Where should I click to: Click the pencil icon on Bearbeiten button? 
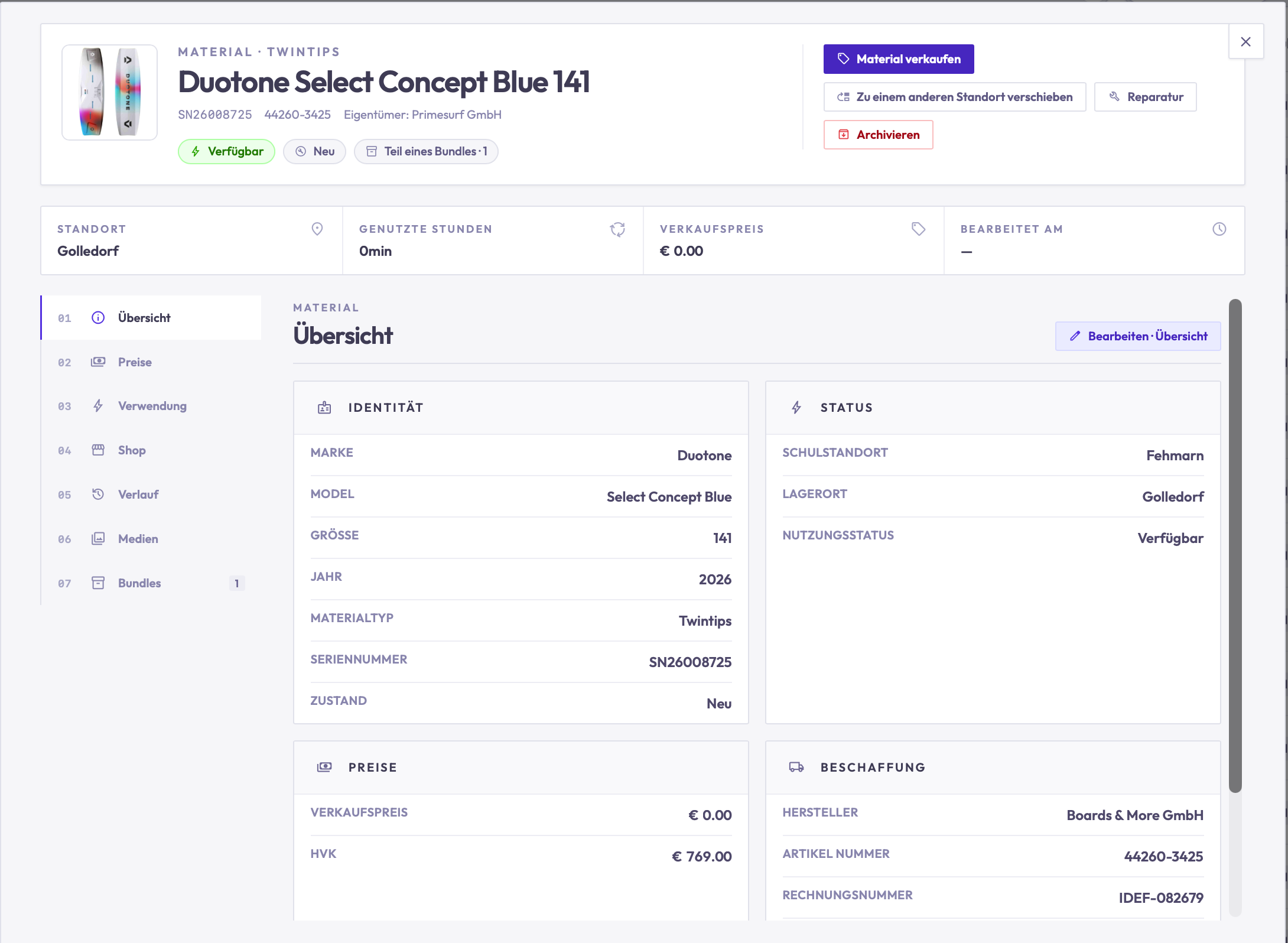point(1075,336)
